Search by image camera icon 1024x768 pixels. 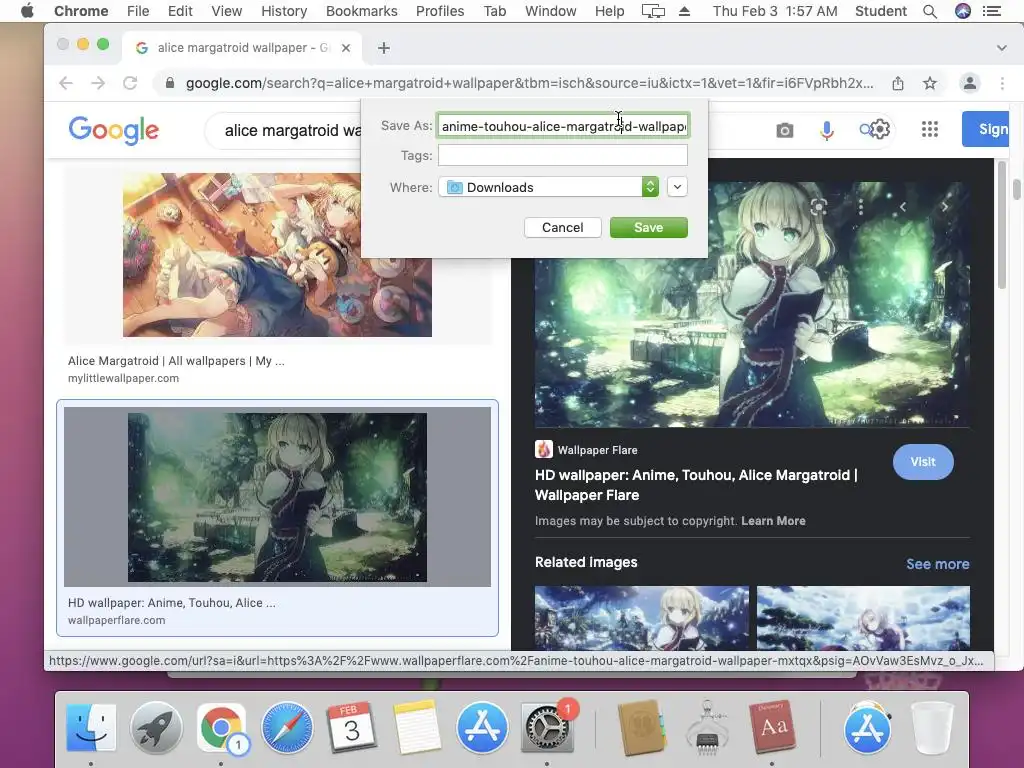coord(784,131)
